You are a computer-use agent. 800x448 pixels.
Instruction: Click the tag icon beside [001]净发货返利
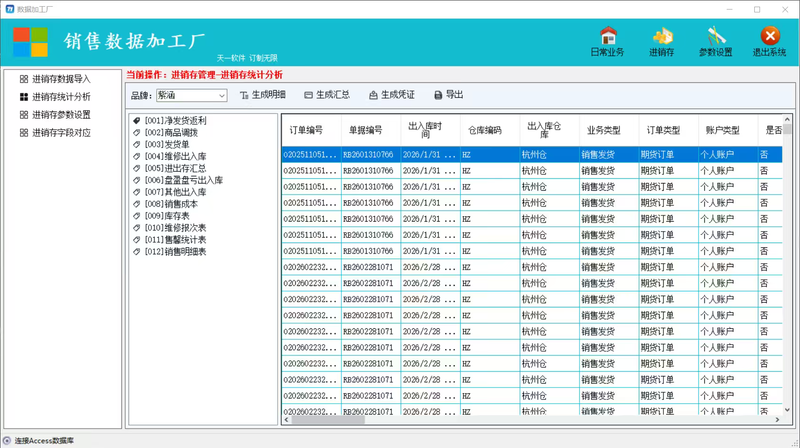(x=137, y=121)
